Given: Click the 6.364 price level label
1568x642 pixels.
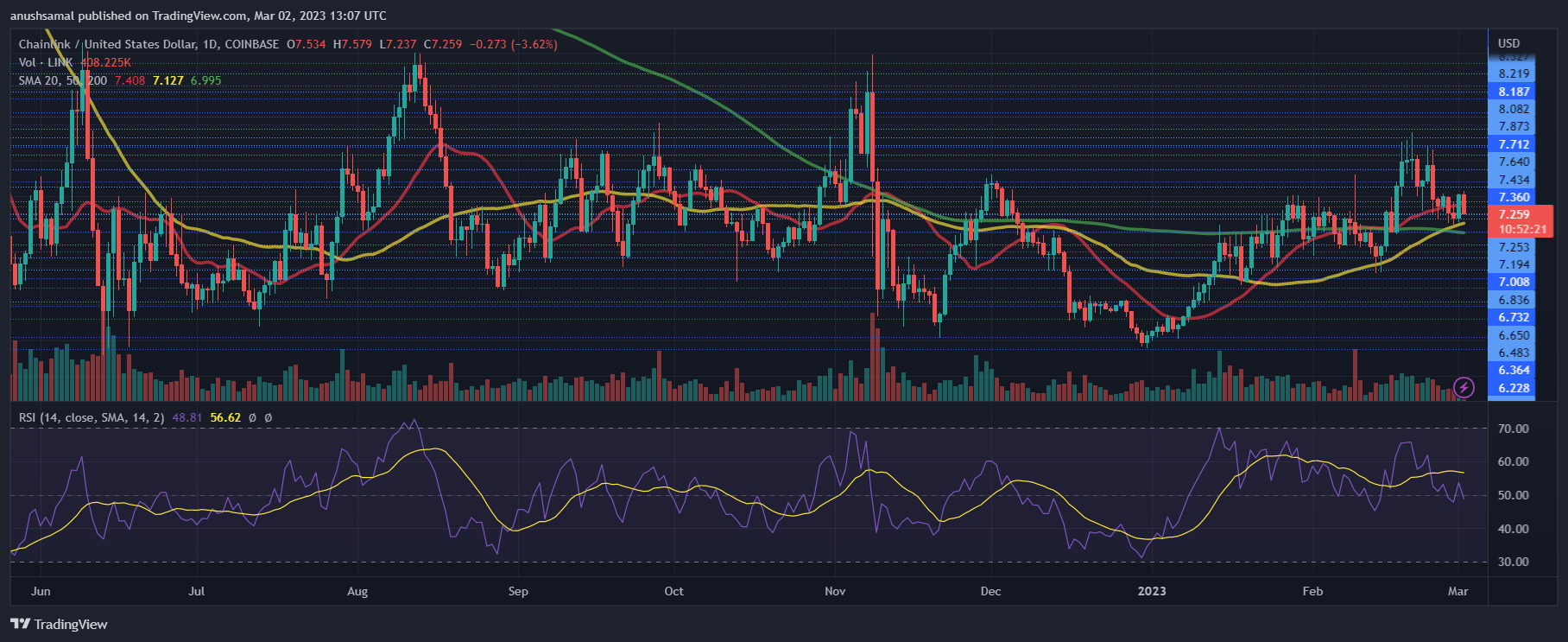Looking at the screenshot, I should pyautogui.click(x=1514, y=370).
